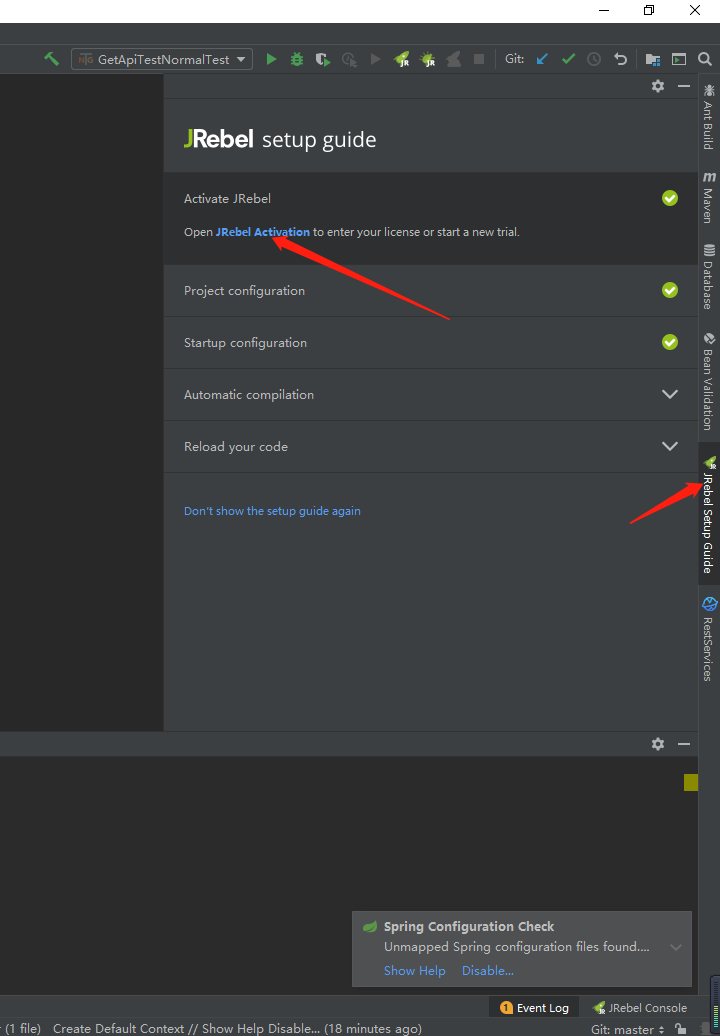Click the Debug with JRebel bug icon
This screenshot has width=720, height=1036.
(428, 59)
